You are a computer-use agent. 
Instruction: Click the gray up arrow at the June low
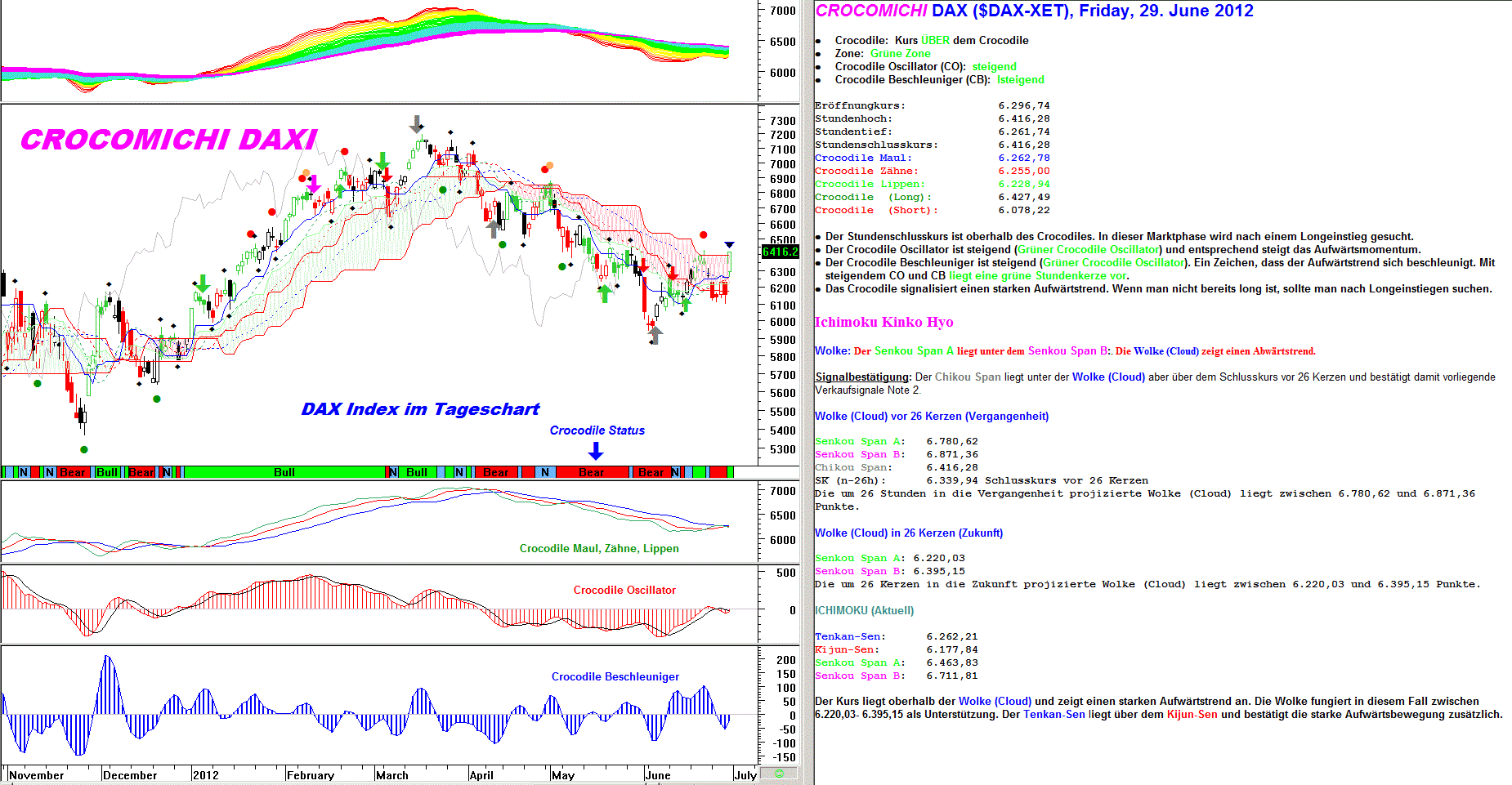[x=655, y=335]
